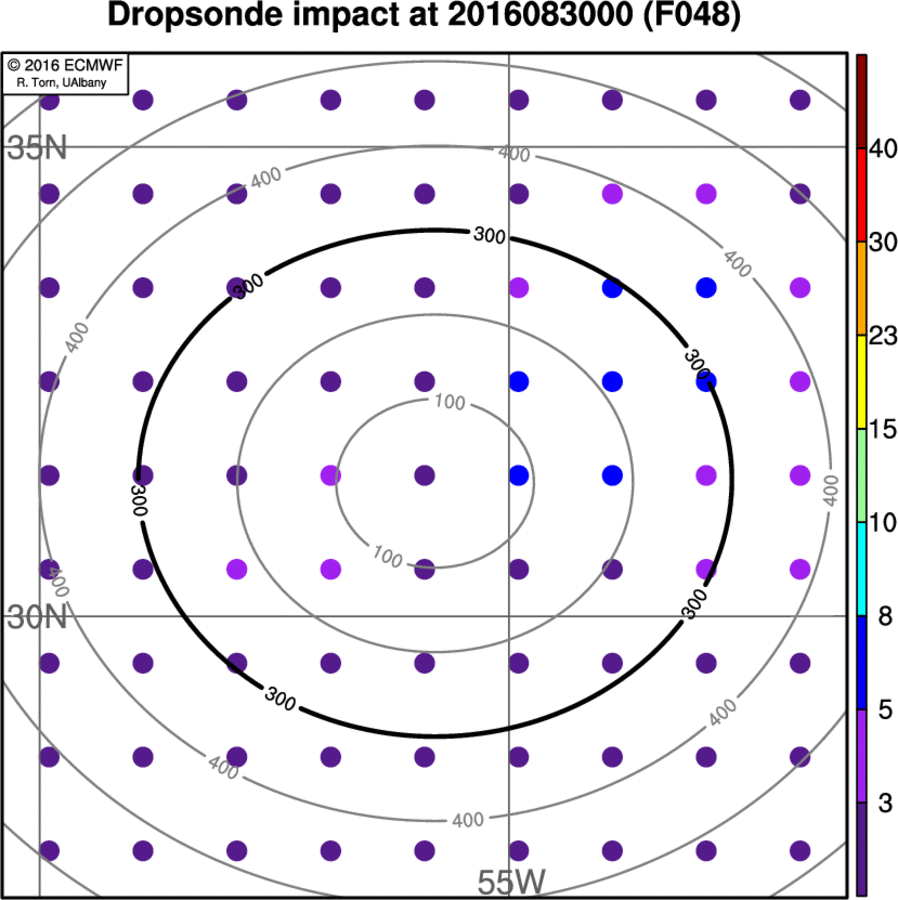Click the lower '100' contour label
This screenshot has height=900, width=898.
coord(387,556)
